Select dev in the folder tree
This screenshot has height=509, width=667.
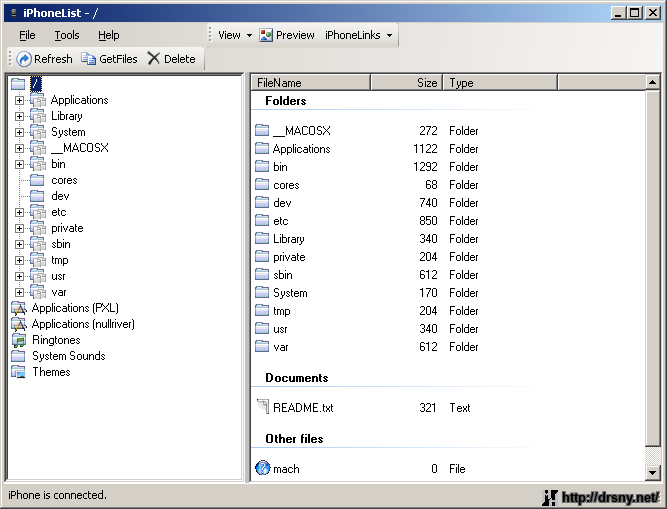point(60,196)
